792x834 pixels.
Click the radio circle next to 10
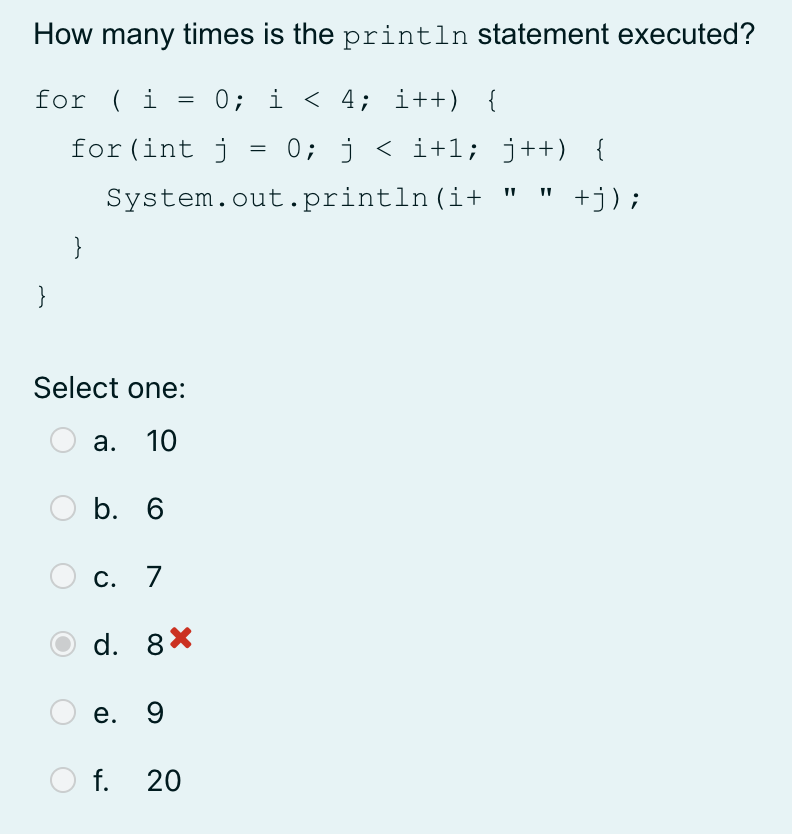63,440
